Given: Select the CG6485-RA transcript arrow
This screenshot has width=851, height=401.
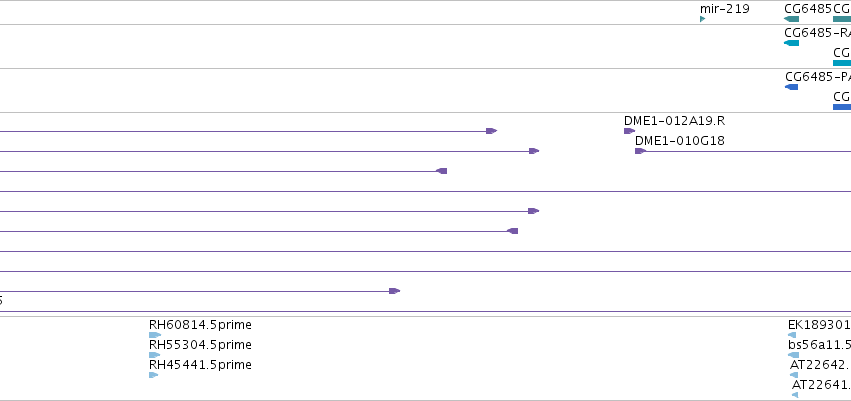Looking at the screenshot, I should coord(791,43).
